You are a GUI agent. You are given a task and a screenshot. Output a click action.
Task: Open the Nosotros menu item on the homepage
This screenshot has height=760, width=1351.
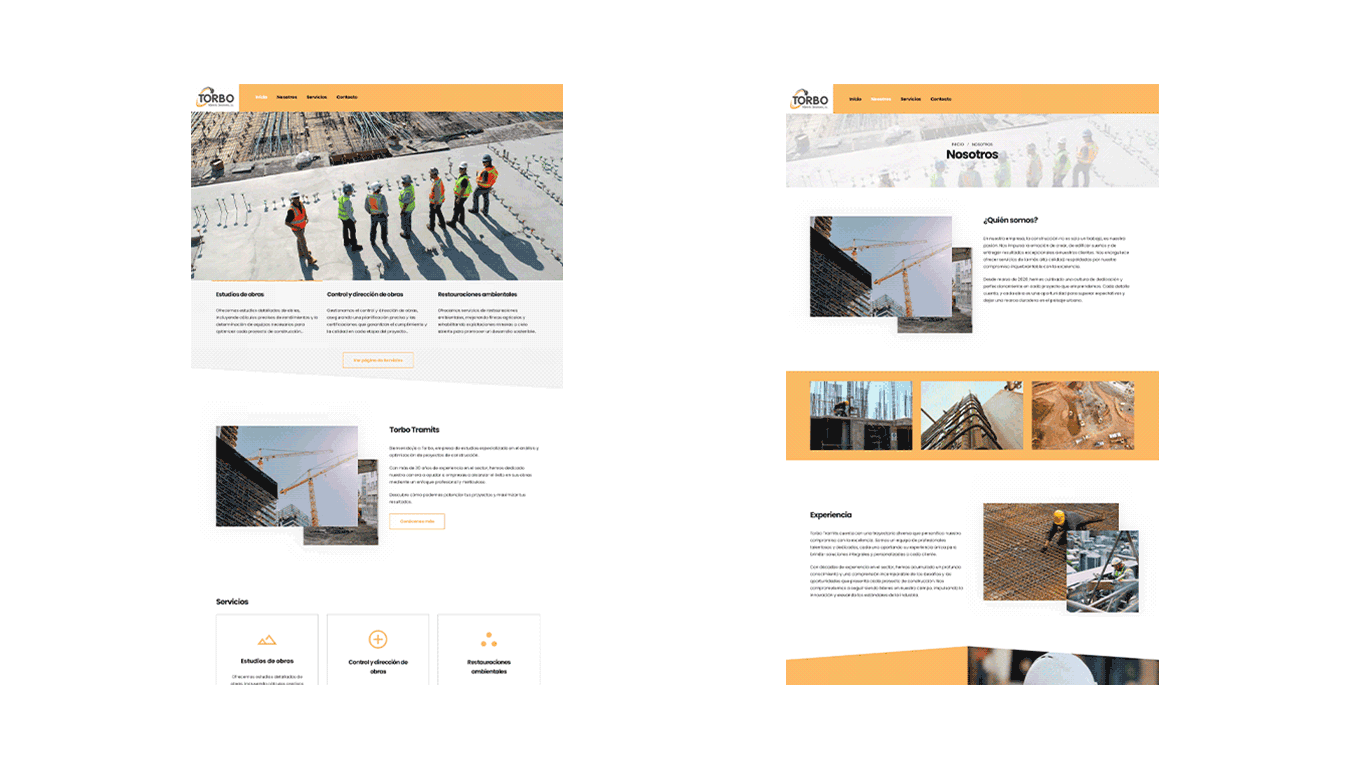[287, 97]
